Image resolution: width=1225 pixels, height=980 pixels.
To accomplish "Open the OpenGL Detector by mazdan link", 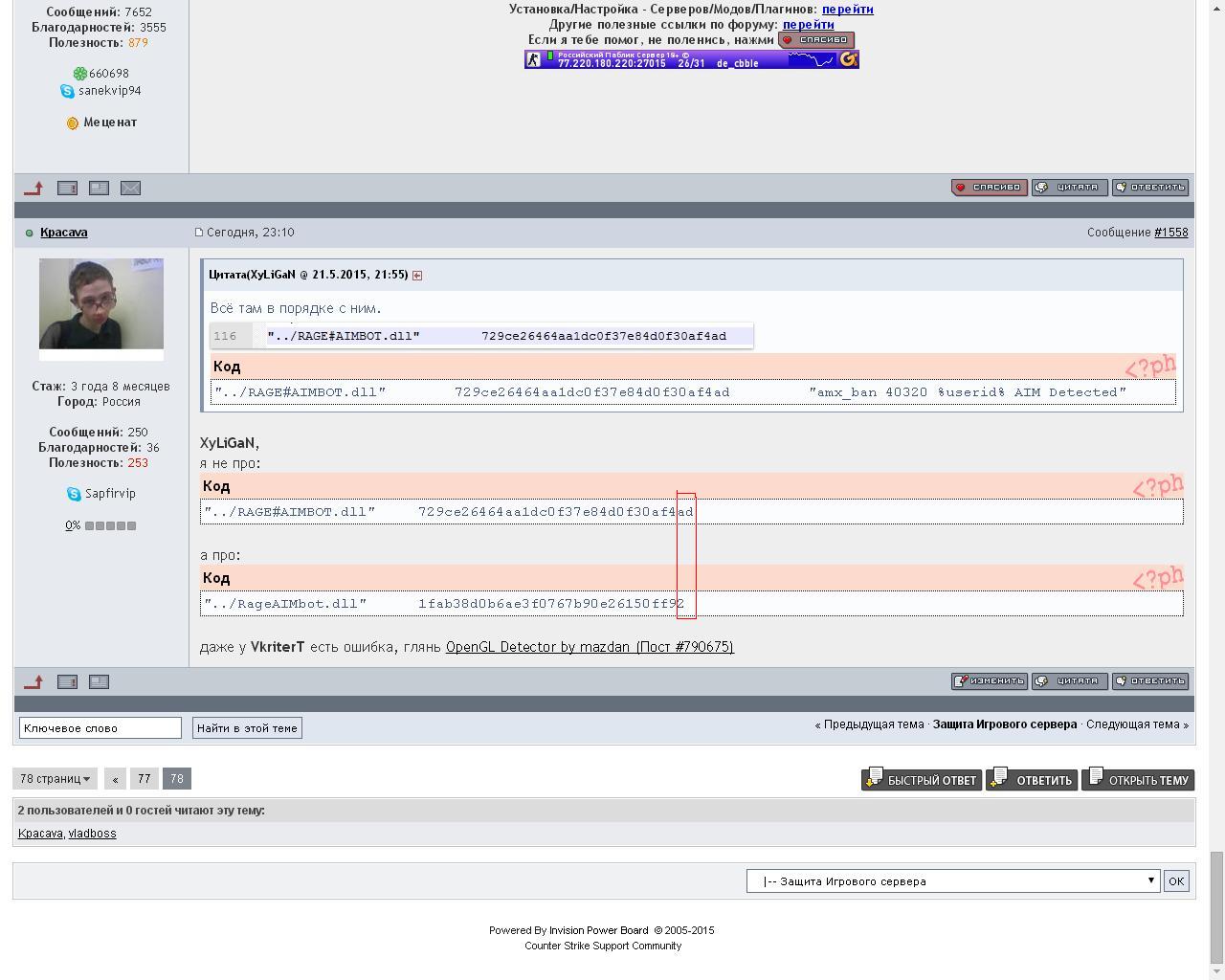I will tap(590, 647).
